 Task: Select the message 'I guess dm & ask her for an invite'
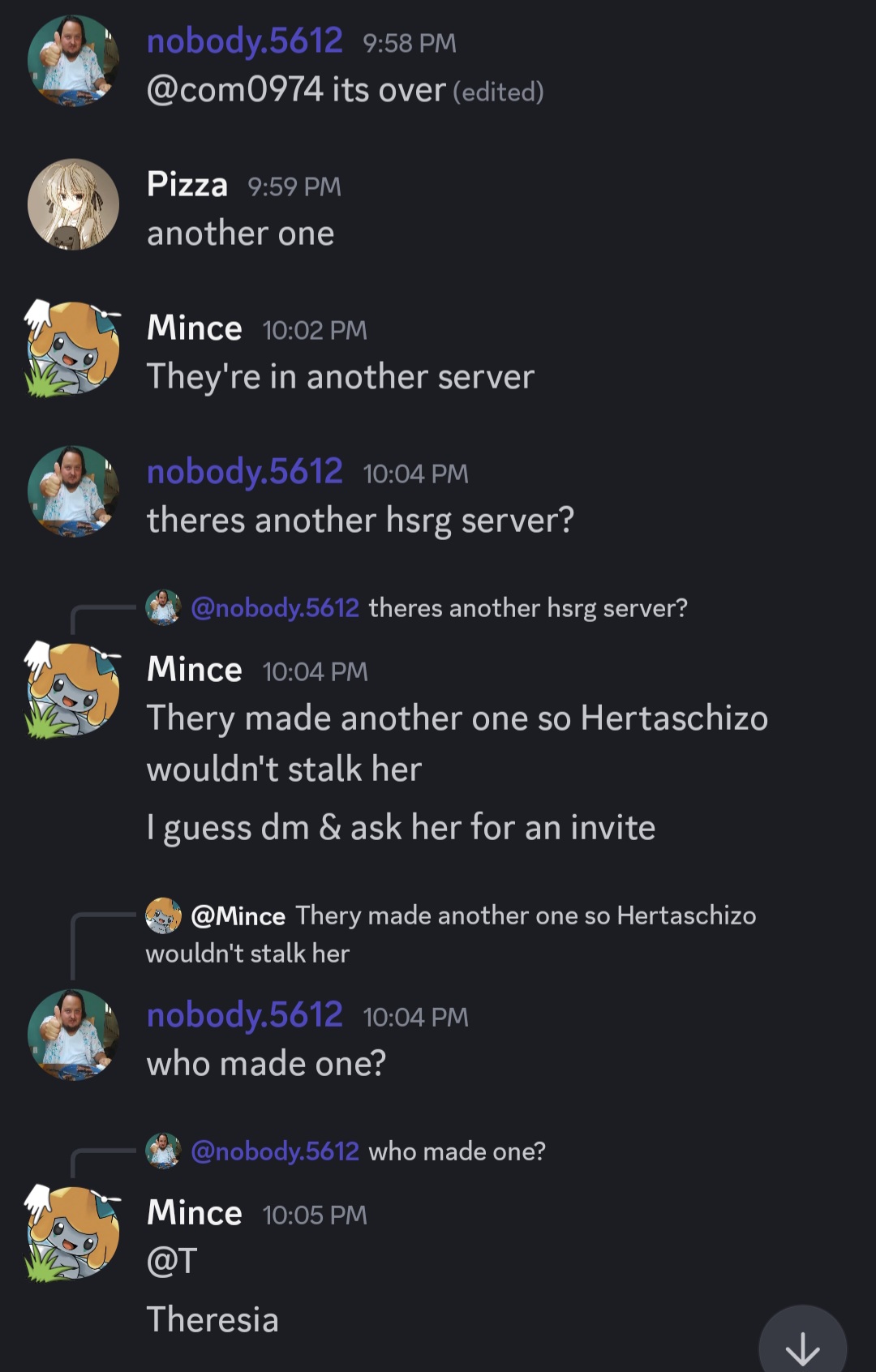click(x=401, y=828)
